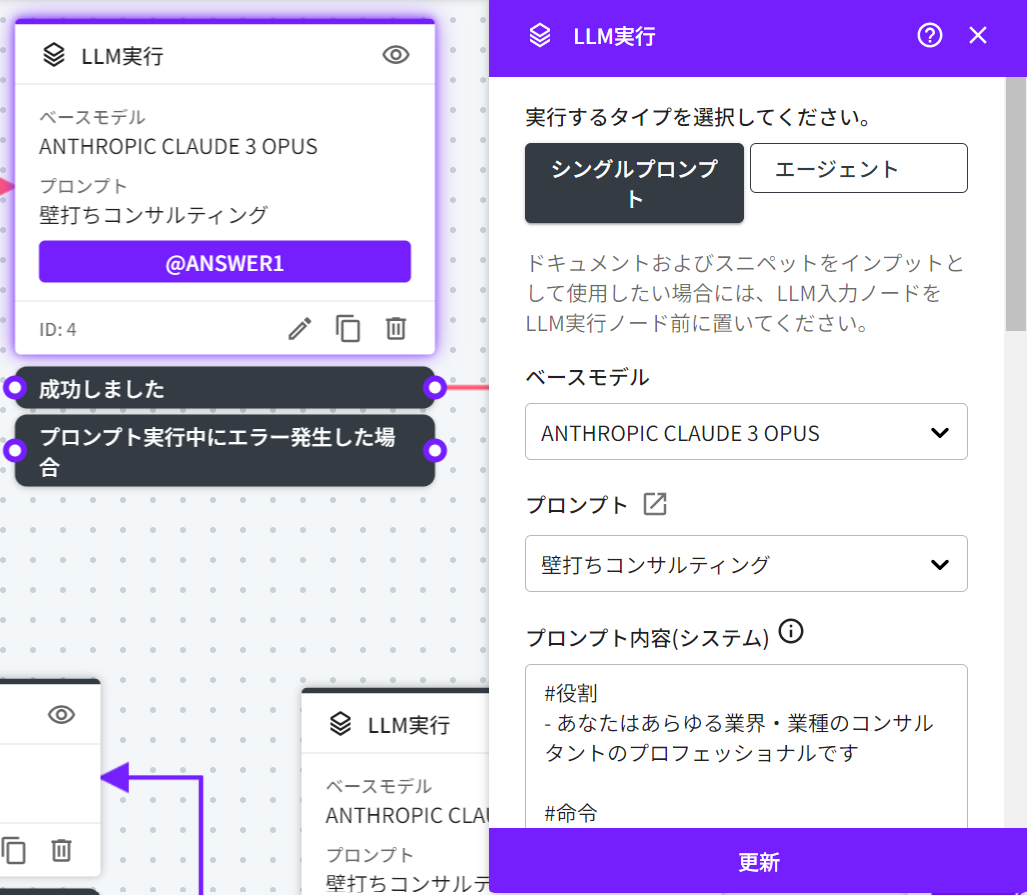Viewport: 1027px width, 895px height.
Task: Open the external link icon next to プロンプト
Action: [x=655, y=504]
